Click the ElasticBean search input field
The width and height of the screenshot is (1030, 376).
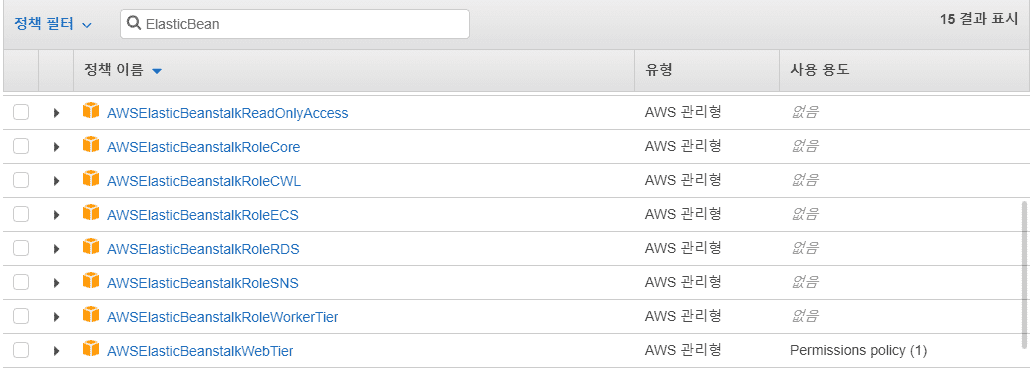[295, 24]
